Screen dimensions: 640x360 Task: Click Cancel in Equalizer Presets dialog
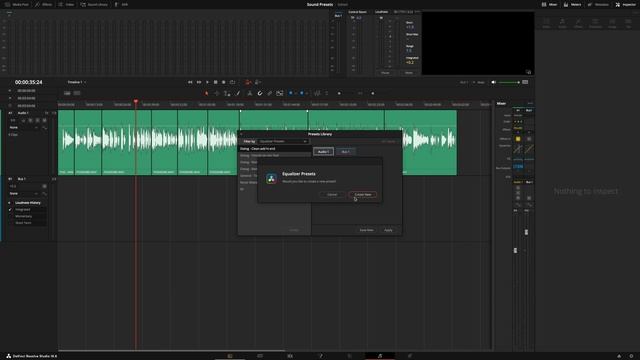click(x=332, y=195)
